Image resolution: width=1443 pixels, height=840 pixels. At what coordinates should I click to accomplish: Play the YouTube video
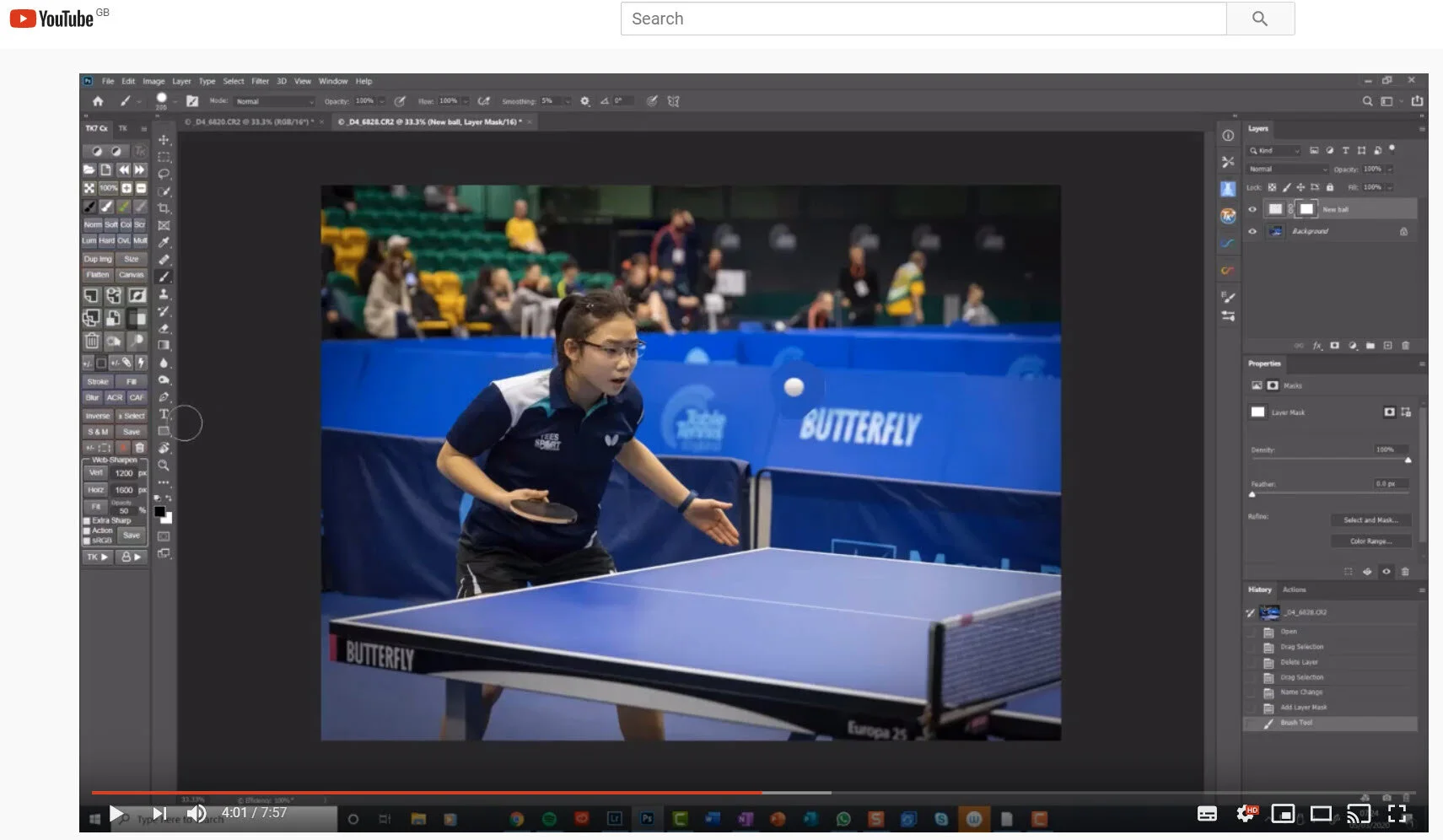point(116,814)
